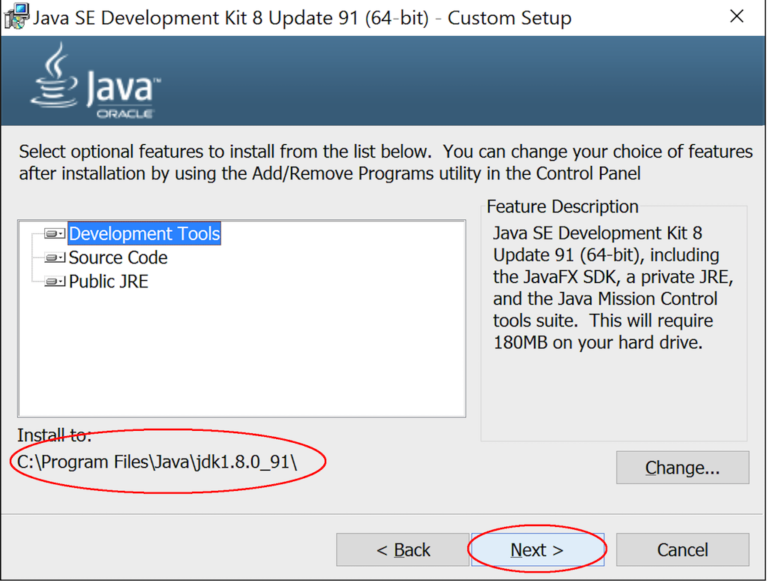This screenshot has width=768, height=581.
Task: Select the Public JRE feature
Action: pos(108,282)
